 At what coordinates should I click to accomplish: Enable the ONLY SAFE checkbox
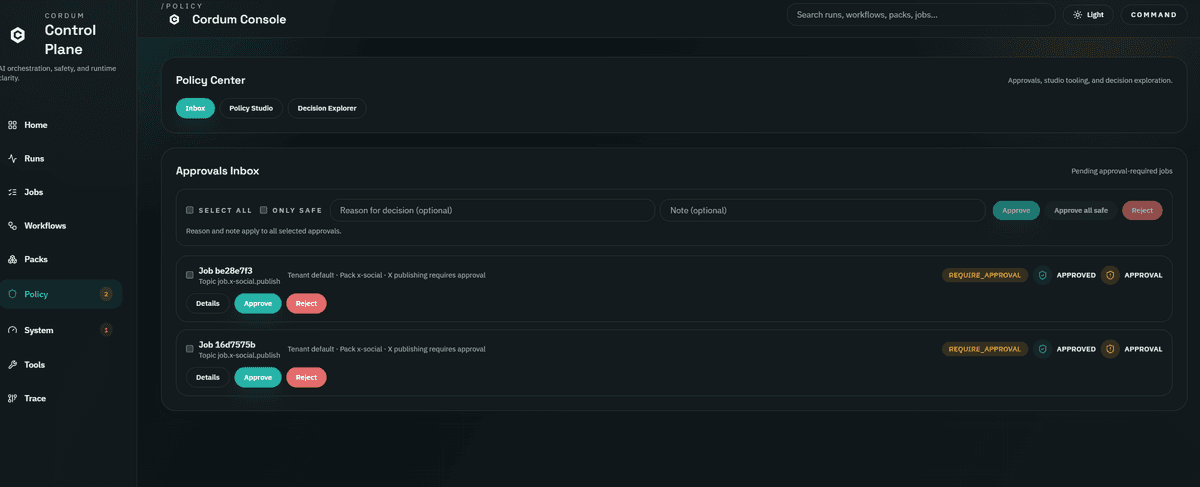(x=264, y=210)
